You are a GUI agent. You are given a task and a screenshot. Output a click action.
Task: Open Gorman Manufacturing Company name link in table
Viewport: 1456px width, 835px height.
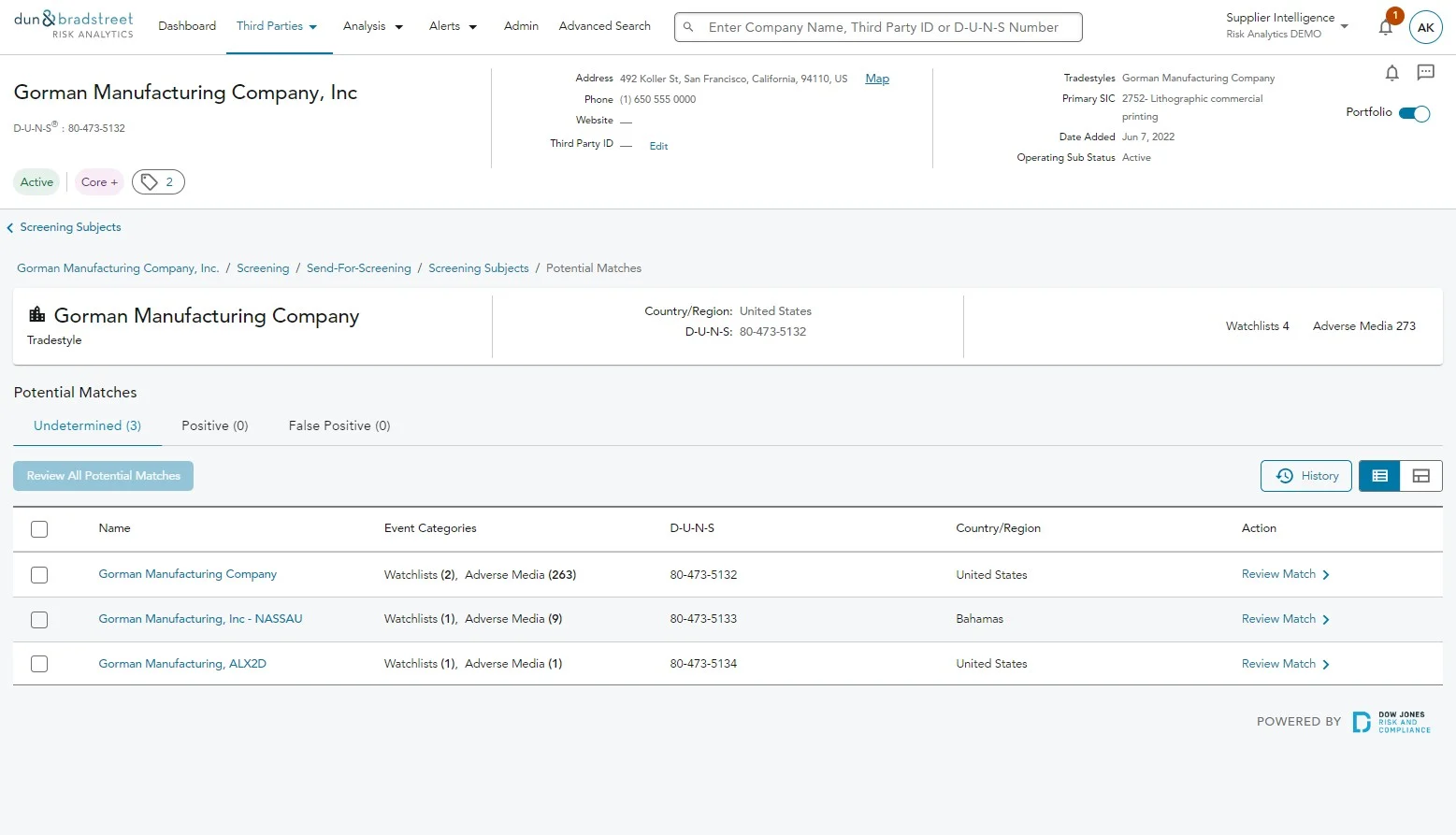[x=188, y=574]
